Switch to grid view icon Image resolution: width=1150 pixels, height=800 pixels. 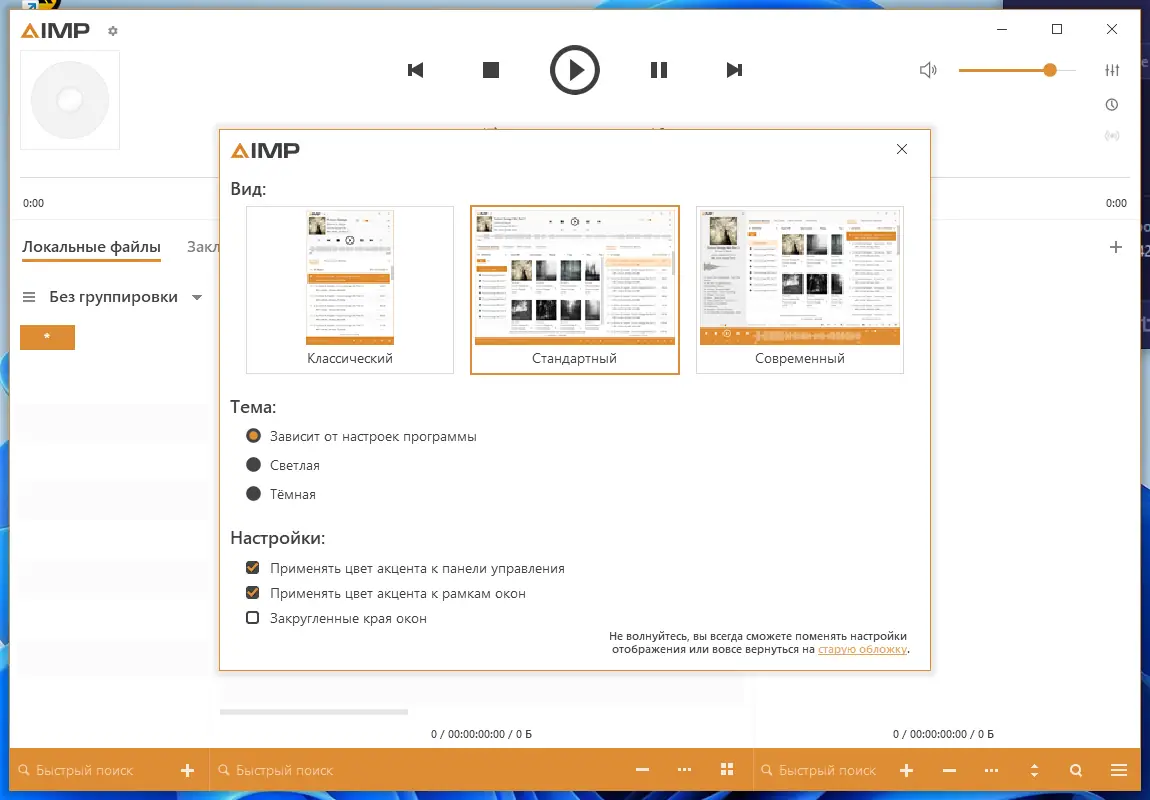click(x=727, y=769)
